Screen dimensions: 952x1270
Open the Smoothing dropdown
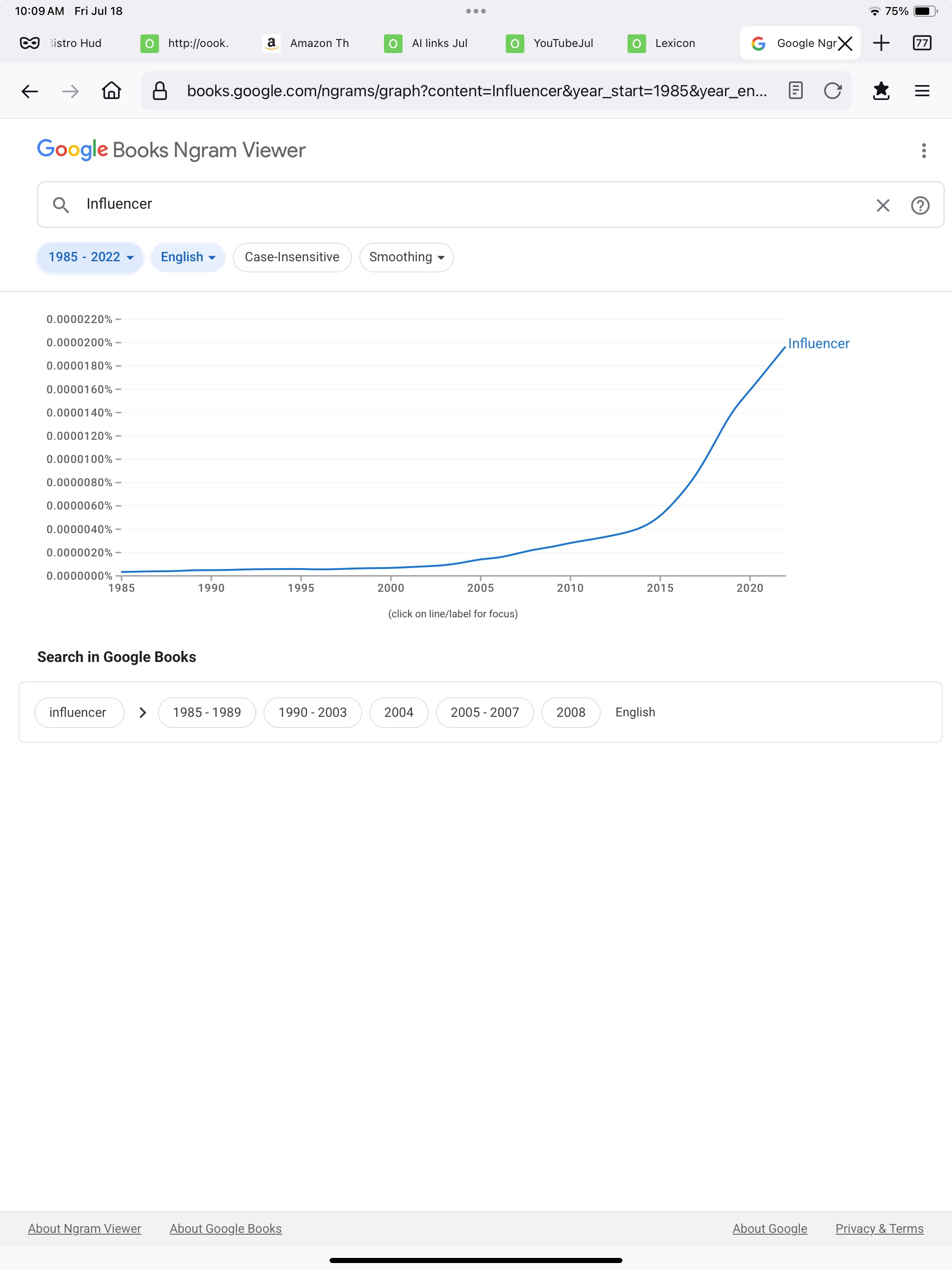(x=407, y=257)
